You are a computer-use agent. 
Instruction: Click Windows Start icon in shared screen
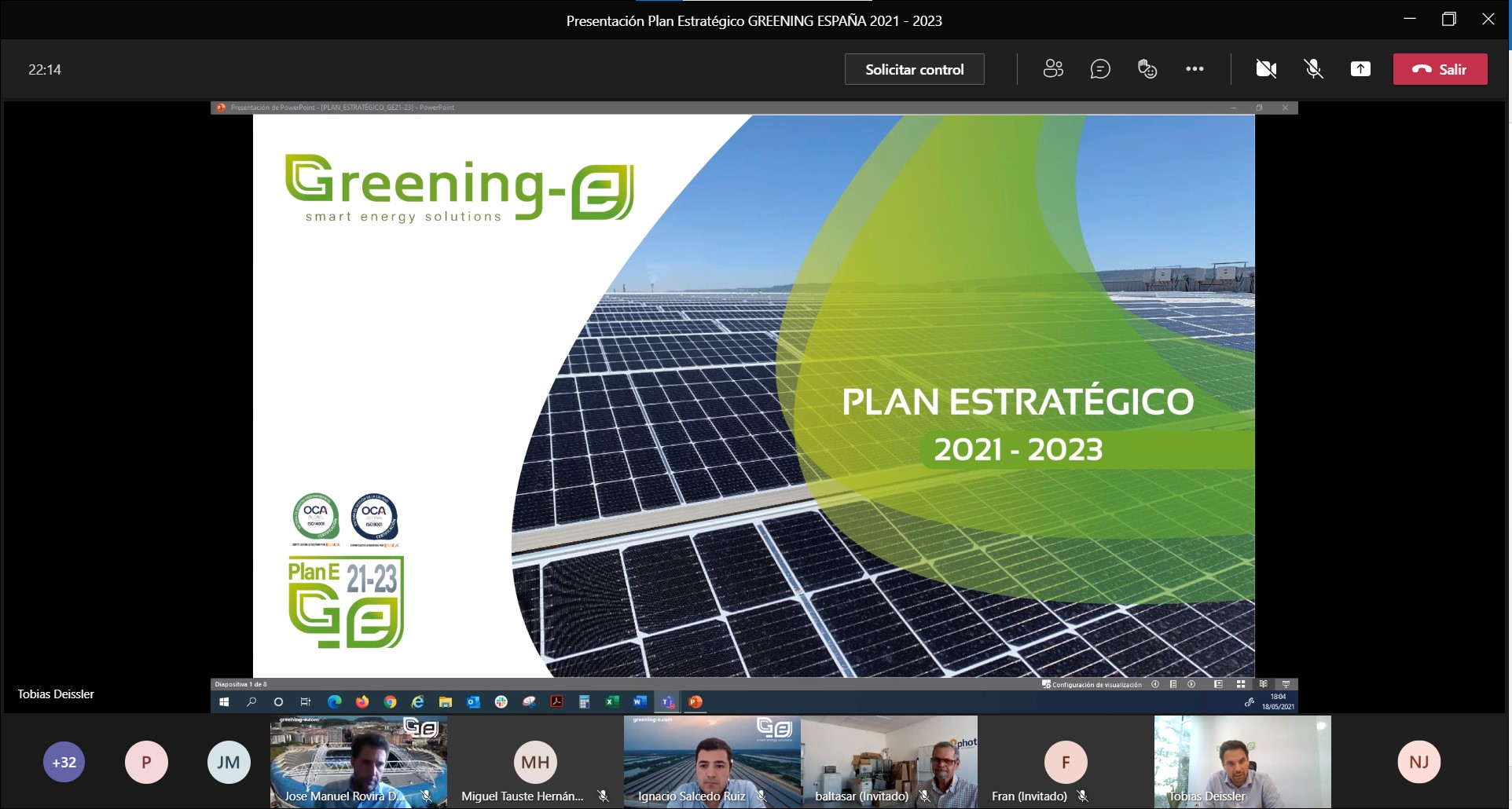[224, 702]
